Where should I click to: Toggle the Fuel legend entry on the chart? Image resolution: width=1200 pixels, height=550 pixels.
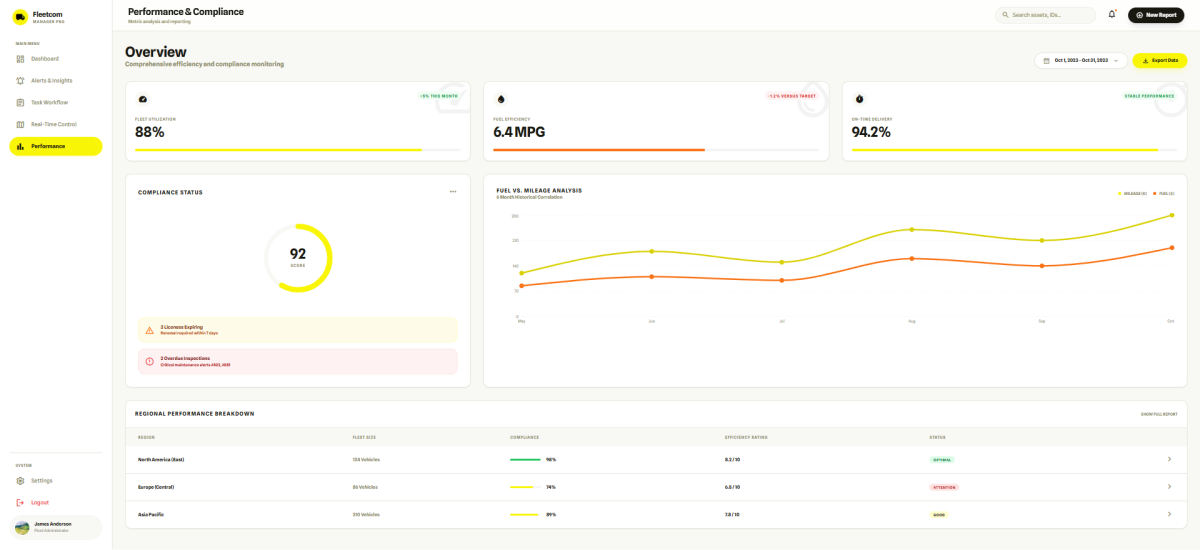[x=1164, y=193]
